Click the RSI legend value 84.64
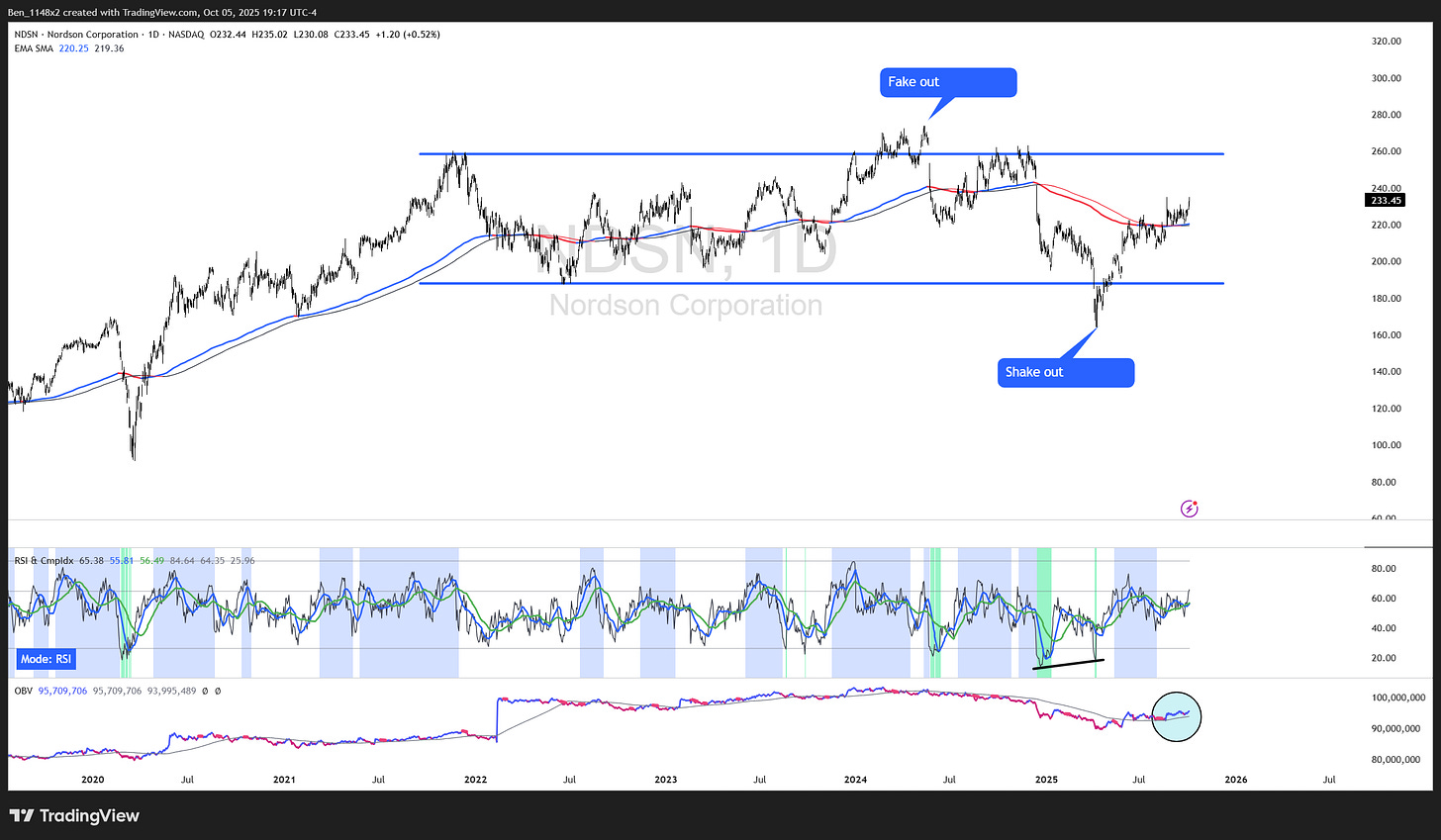The height and width of the screenshot is (840, 1441). coord(182,561)
